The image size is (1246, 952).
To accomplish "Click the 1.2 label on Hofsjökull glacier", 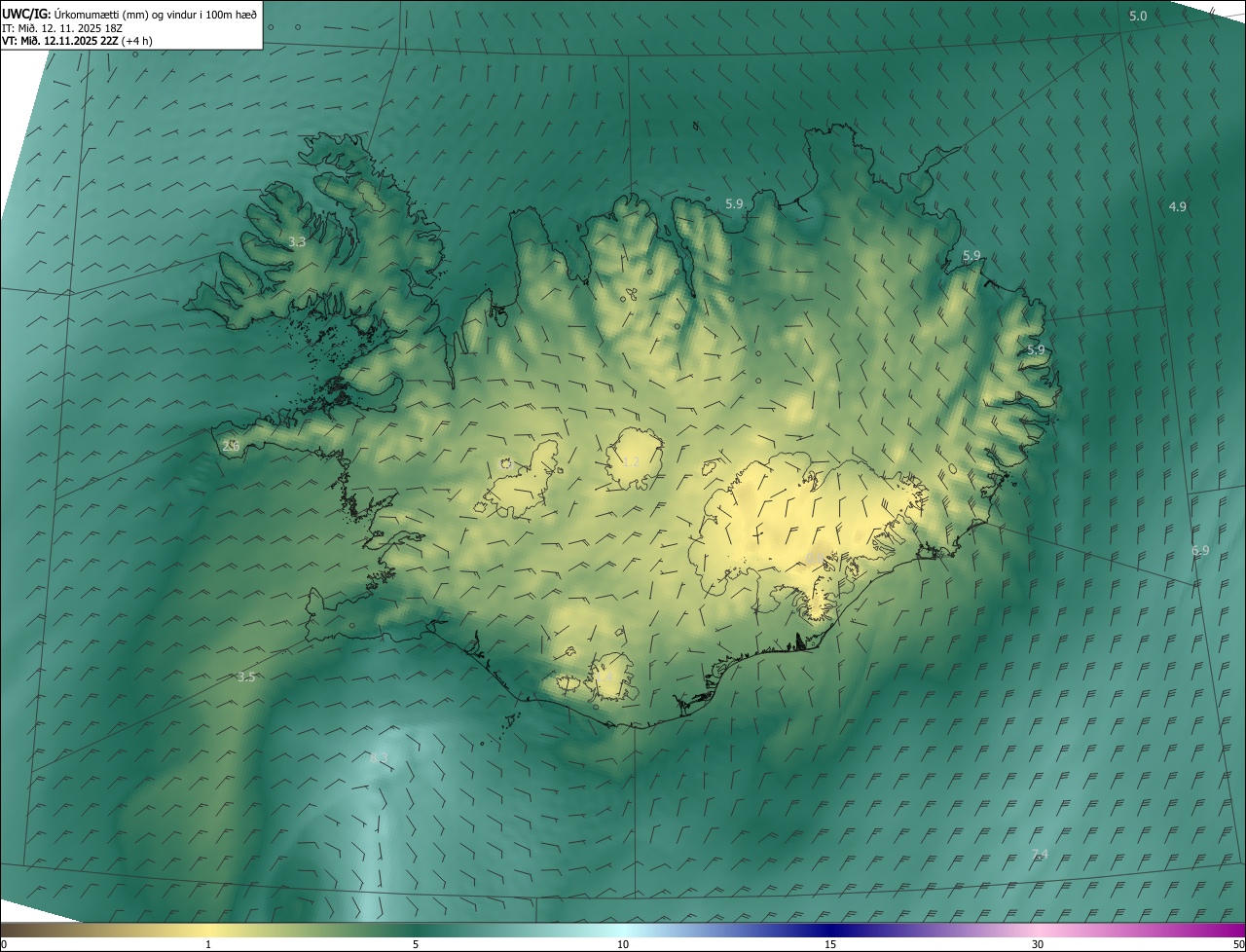I will (631, 461).
